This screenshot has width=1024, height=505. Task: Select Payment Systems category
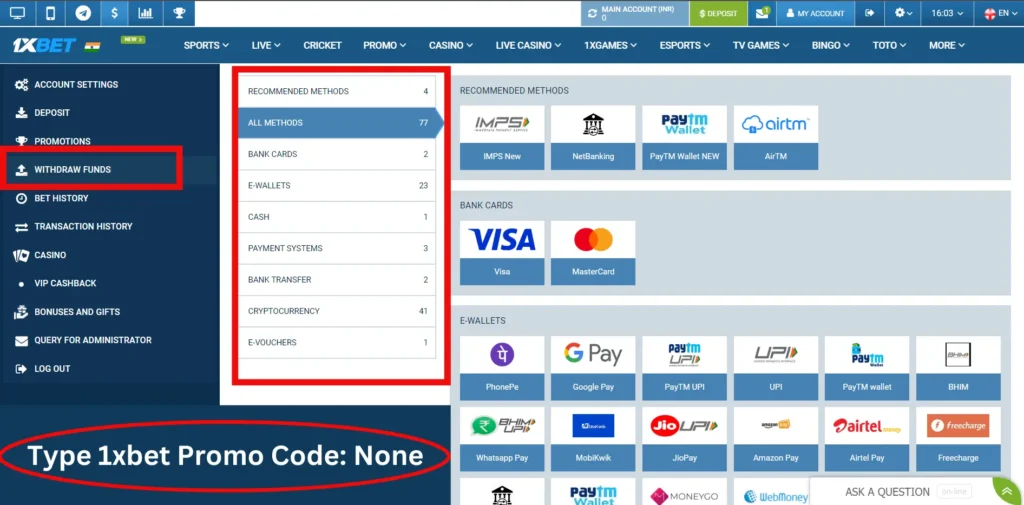point(337,248)
